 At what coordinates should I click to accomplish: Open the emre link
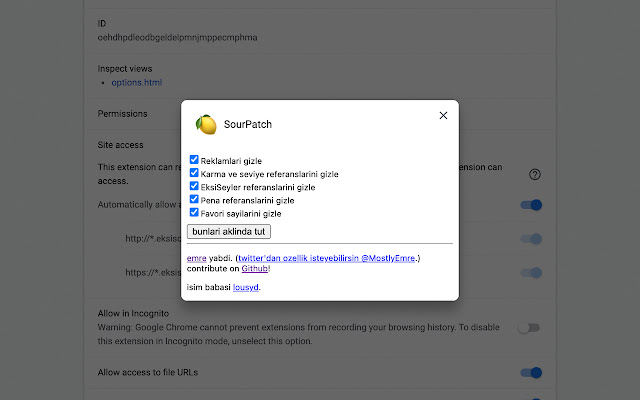pos(196,258)
